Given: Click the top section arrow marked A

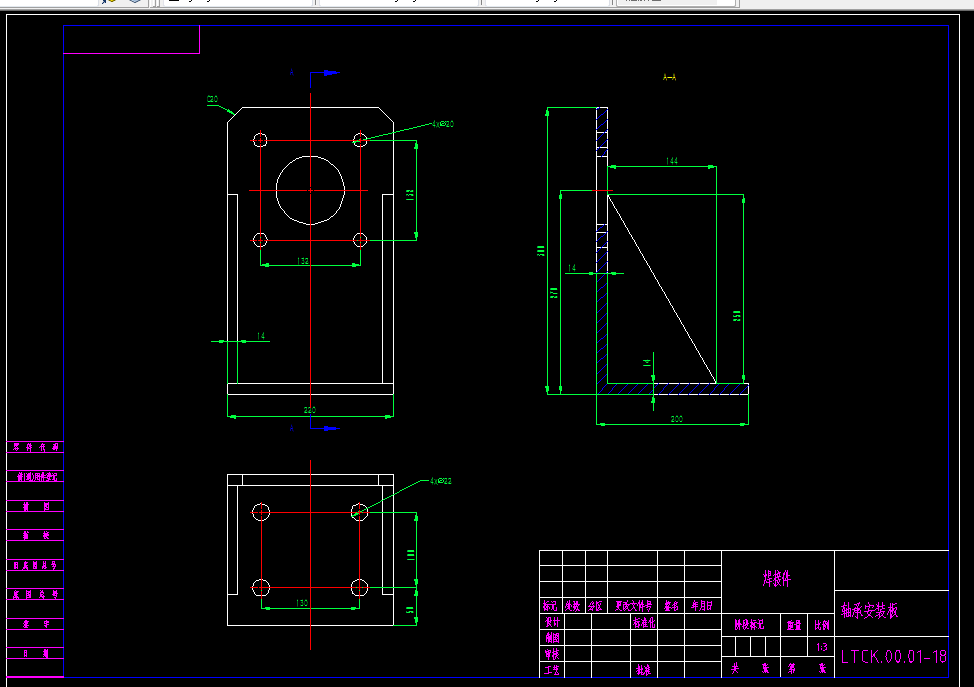Looking at the screenshot, I should pos(325,73).
